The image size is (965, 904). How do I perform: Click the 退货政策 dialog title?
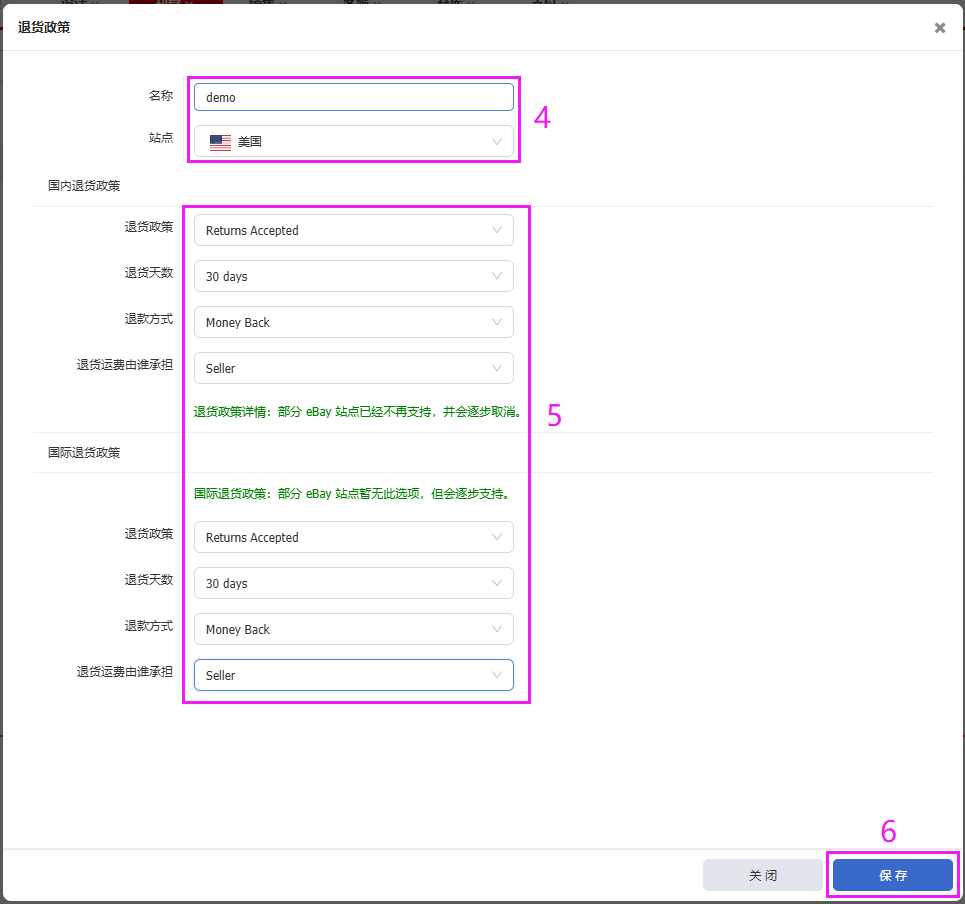[44, 27]
